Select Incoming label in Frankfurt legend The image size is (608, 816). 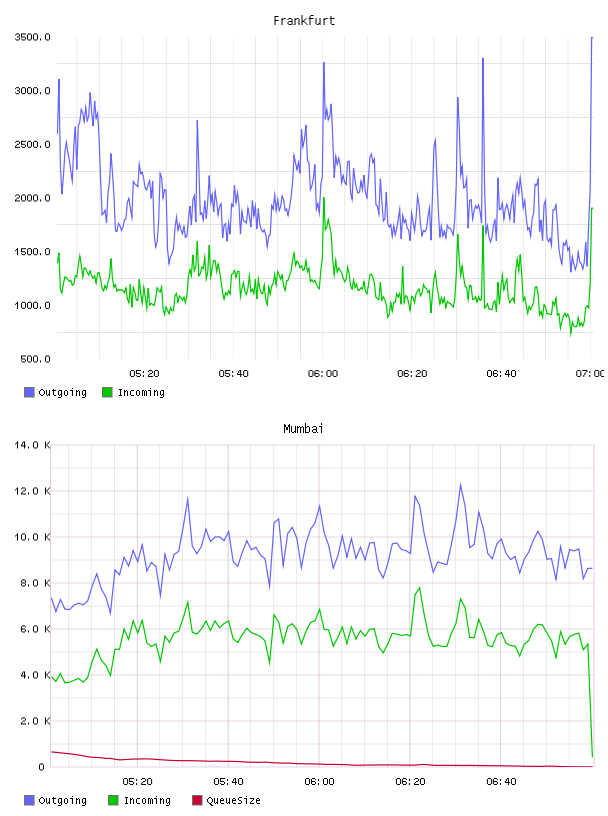[x=141, y=392]
